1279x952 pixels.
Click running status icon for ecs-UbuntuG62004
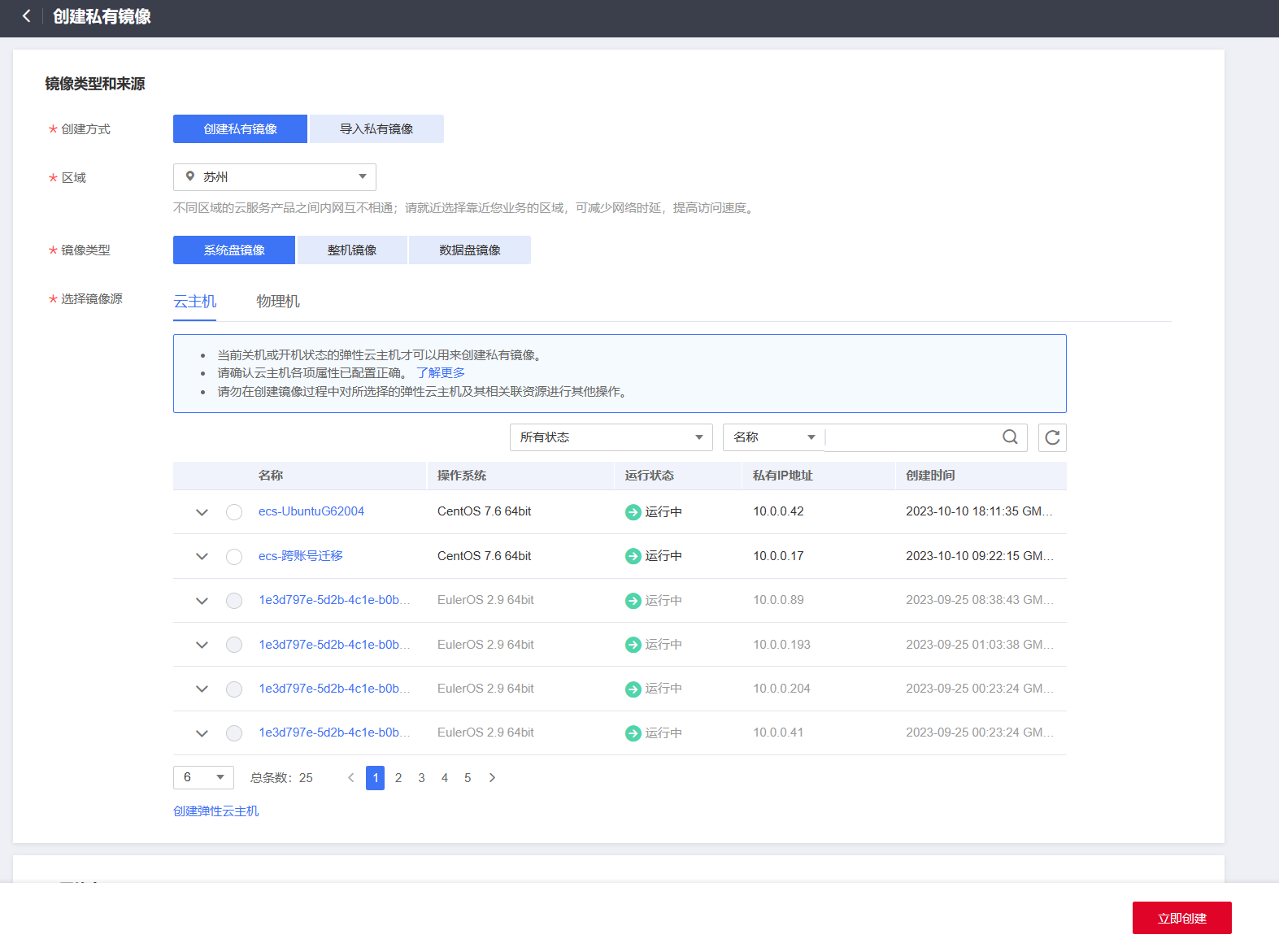pyautogui.click(x=633, y=512)
